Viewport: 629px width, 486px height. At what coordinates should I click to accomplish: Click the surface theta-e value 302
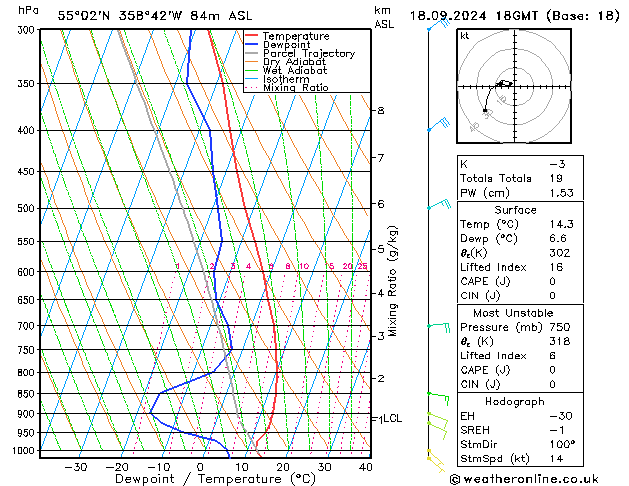pyautogui.click(x=560, y=253)
